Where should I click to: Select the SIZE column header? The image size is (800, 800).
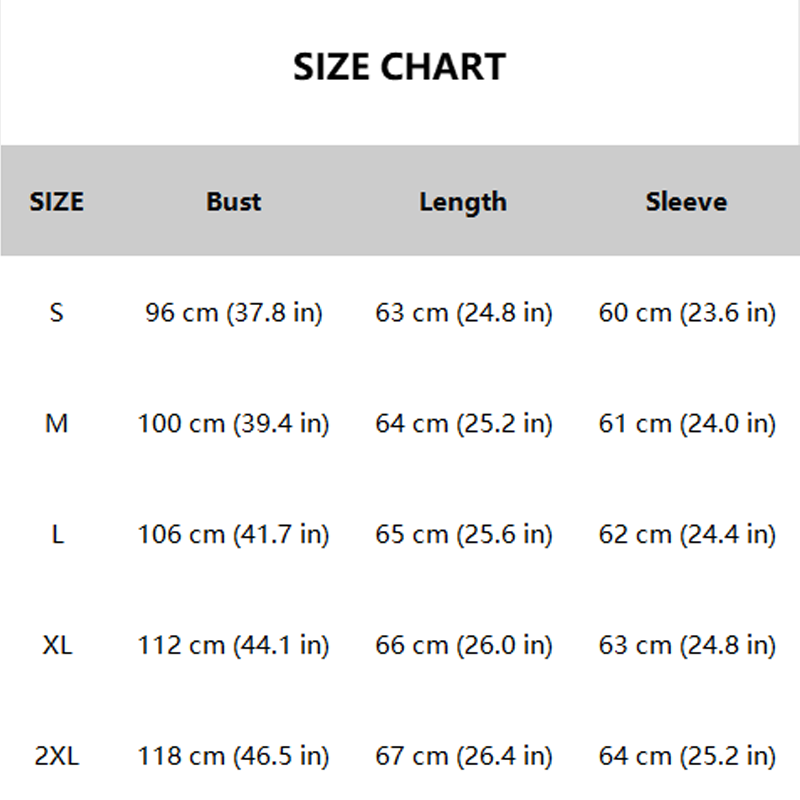[x=57, y=201]
